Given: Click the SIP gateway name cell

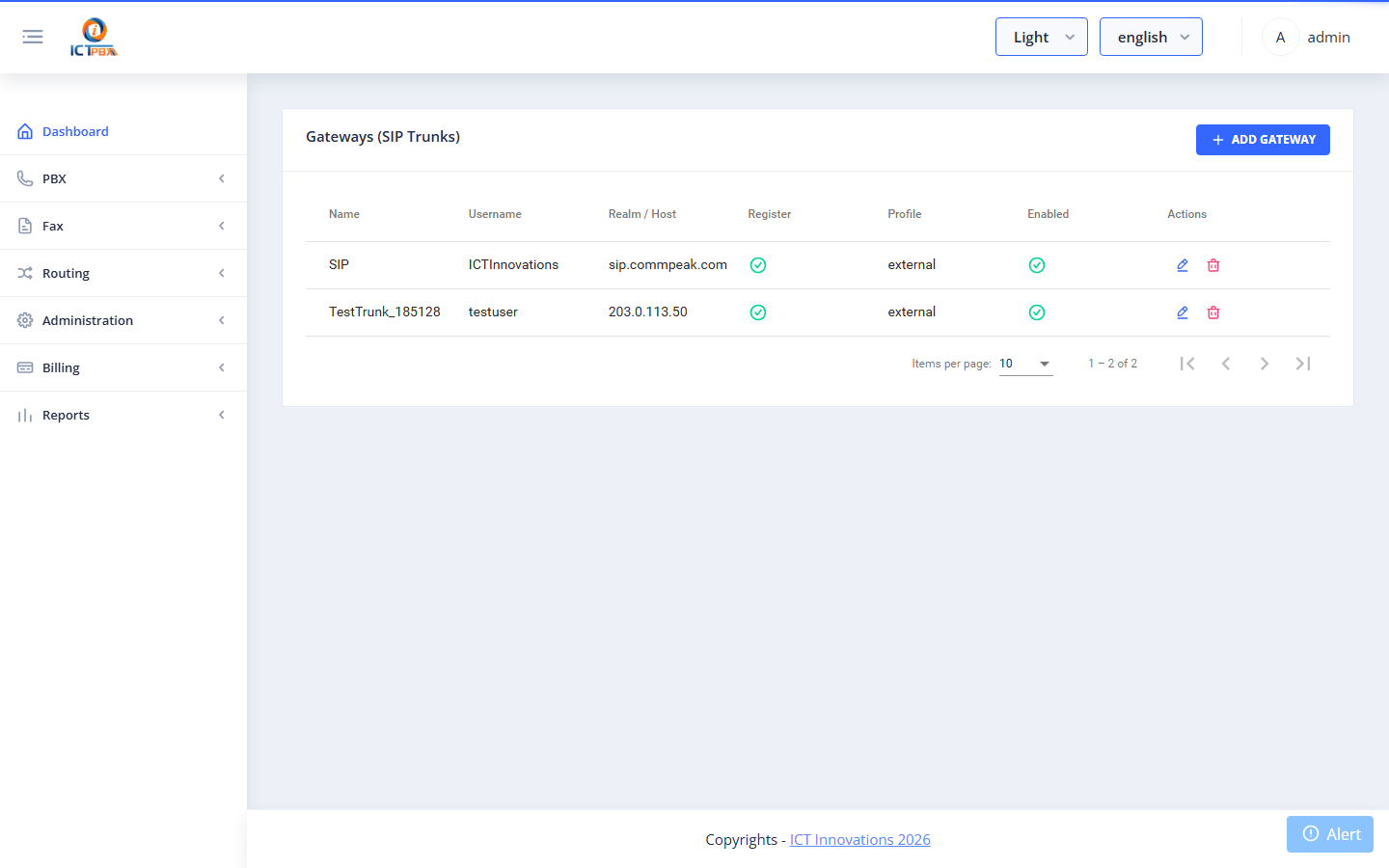Looking at the screenshot, I should coord(339,264).
